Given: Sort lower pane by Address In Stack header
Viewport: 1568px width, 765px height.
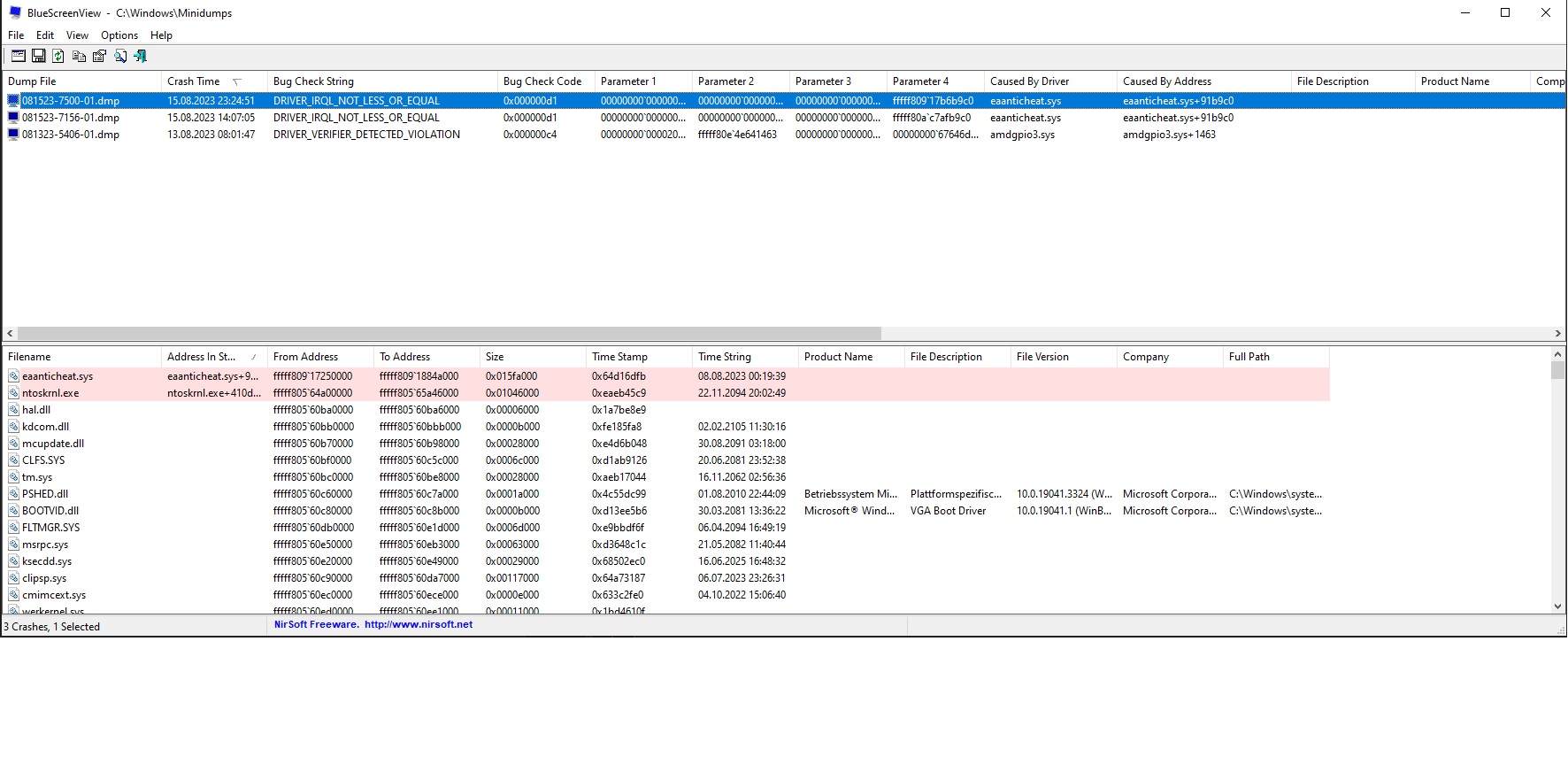Looking at the screenshot, I should coord(215,357).
